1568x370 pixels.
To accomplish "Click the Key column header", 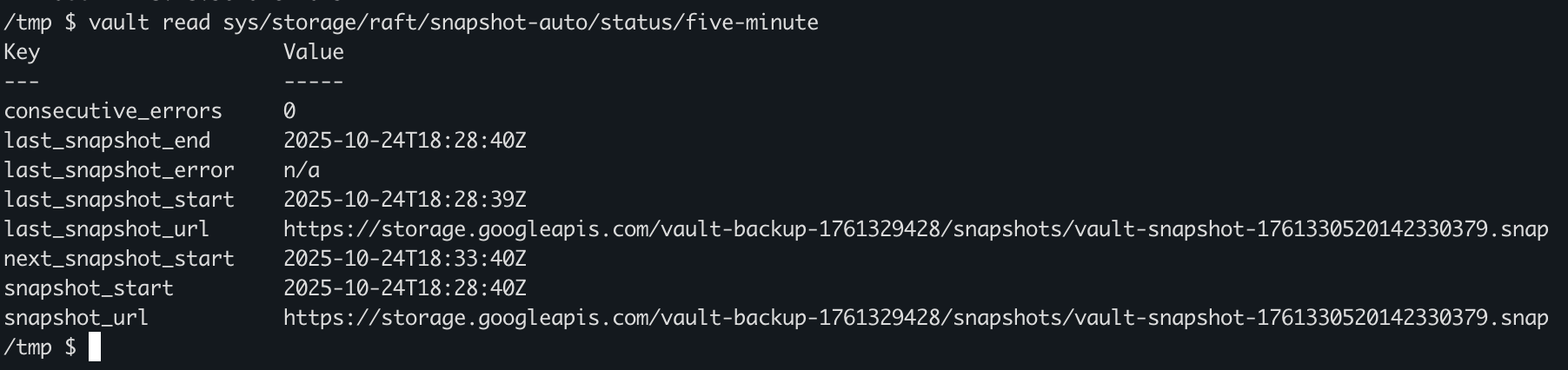I will coord(22,52).
